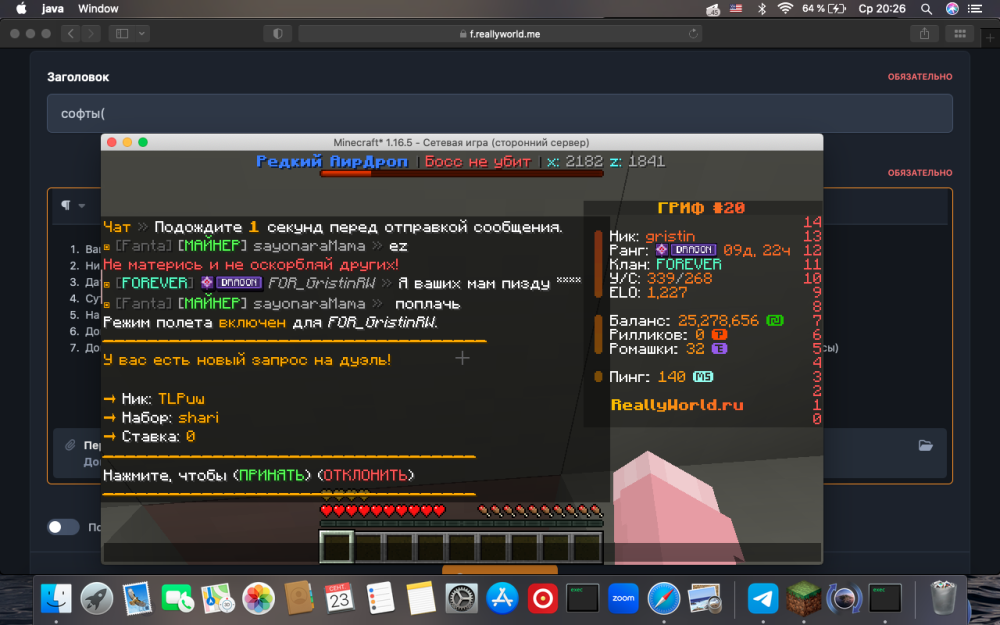Show Safari tab overview grid
Image resolution: width=1000 pixels, height=625 pixels.
click(960, 34)
